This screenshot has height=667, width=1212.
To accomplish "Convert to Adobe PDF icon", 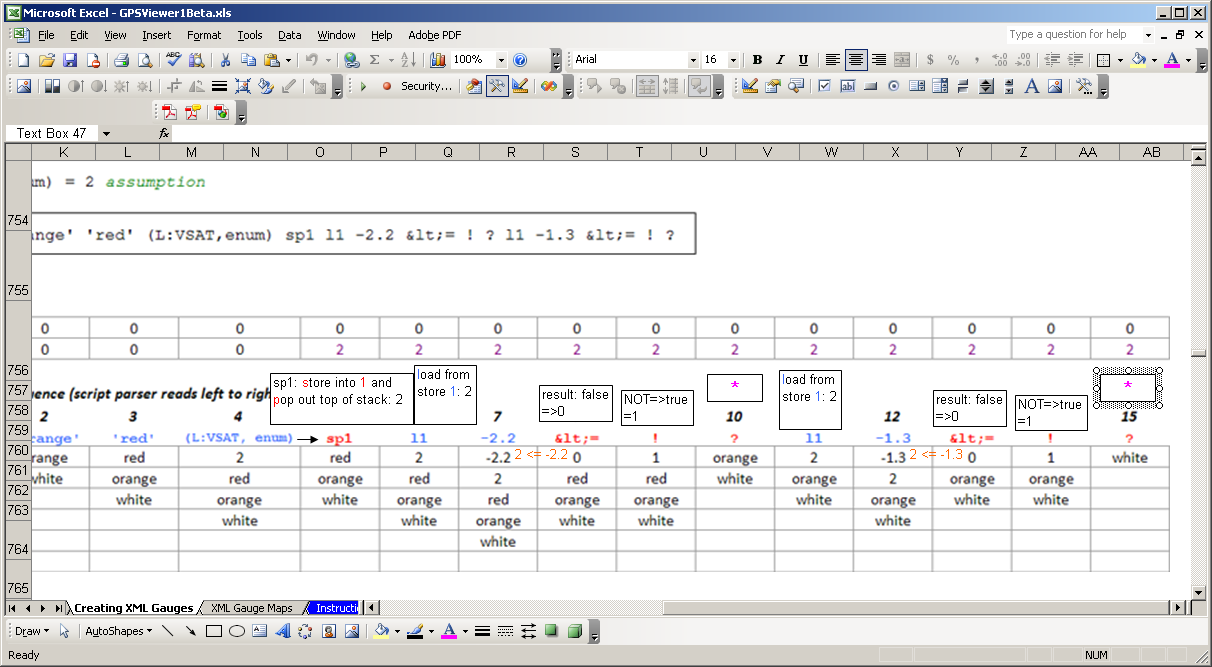I will pyautogui.click(x=170, y=113).
